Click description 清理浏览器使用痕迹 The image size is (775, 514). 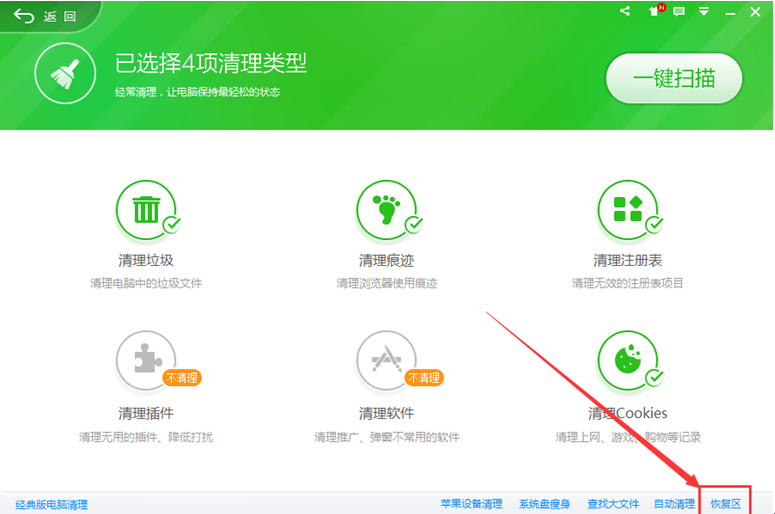click(387, 283)
